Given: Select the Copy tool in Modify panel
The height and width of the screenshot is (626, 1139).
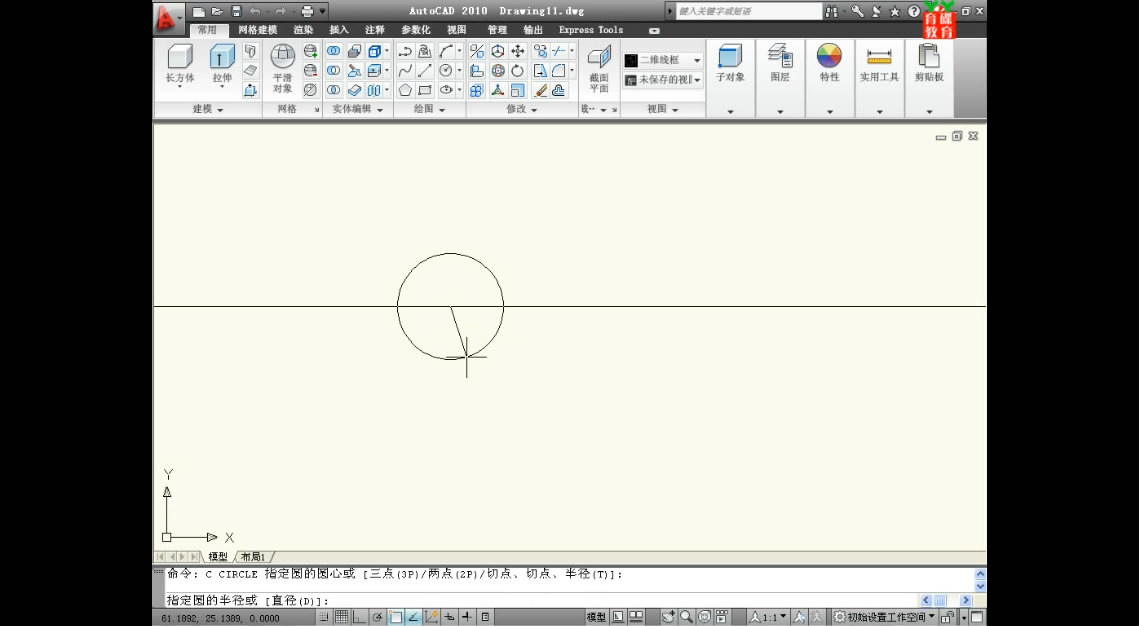Looking at the screenshot, I should (540, 51).
